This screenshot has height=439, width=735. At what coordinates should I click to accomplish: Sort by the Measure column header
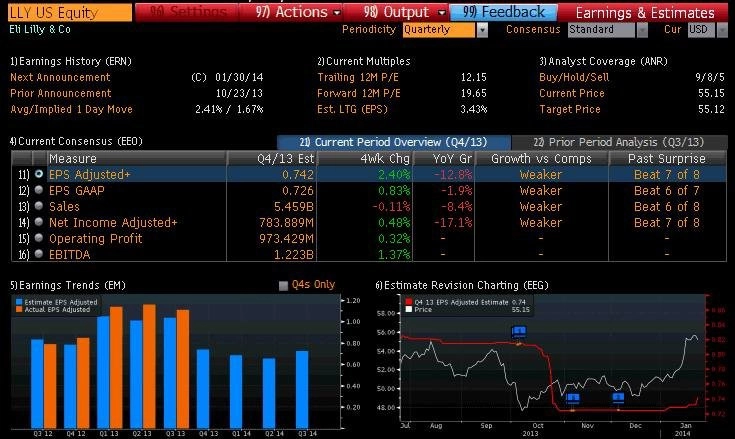(136, 158)
